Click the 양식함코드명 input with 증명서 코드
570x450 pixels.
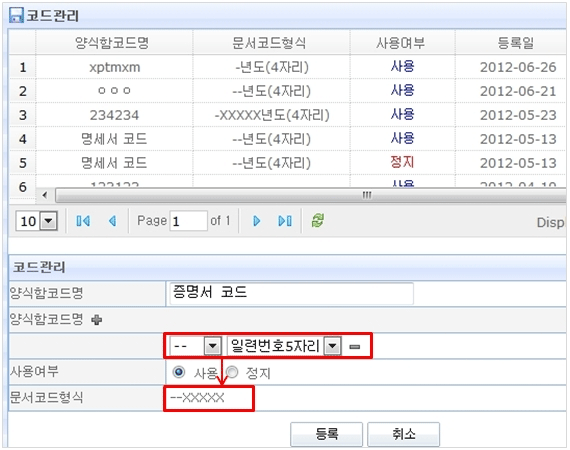[x=292, y=293]
